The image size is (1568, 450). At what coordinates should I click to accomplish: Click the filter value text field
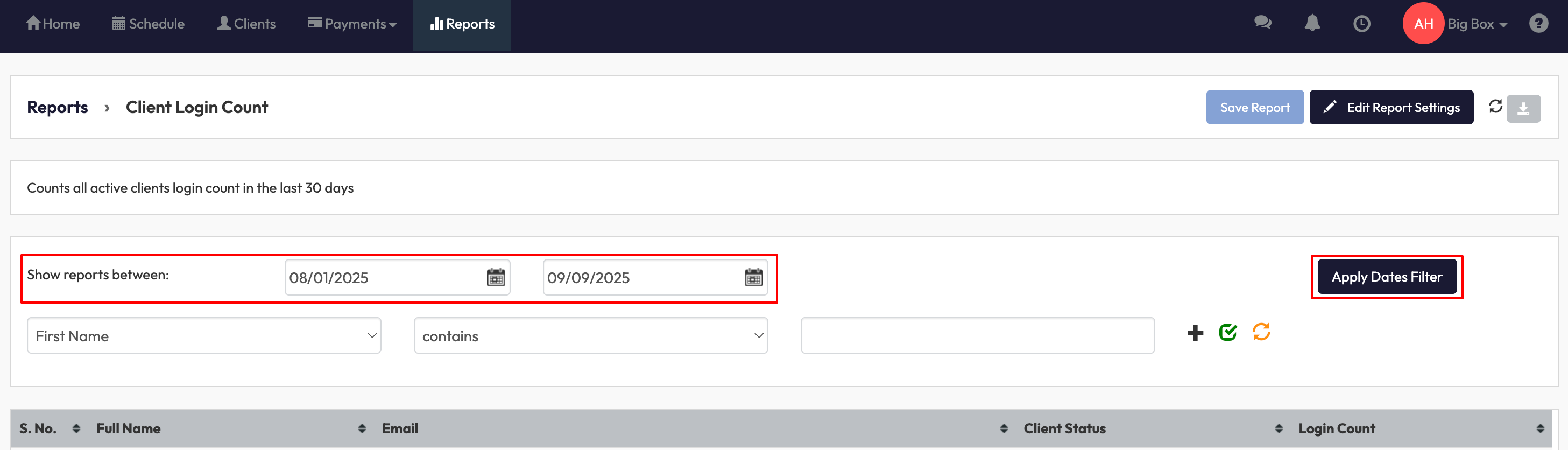pyautogui.click(x=977, y=335)
